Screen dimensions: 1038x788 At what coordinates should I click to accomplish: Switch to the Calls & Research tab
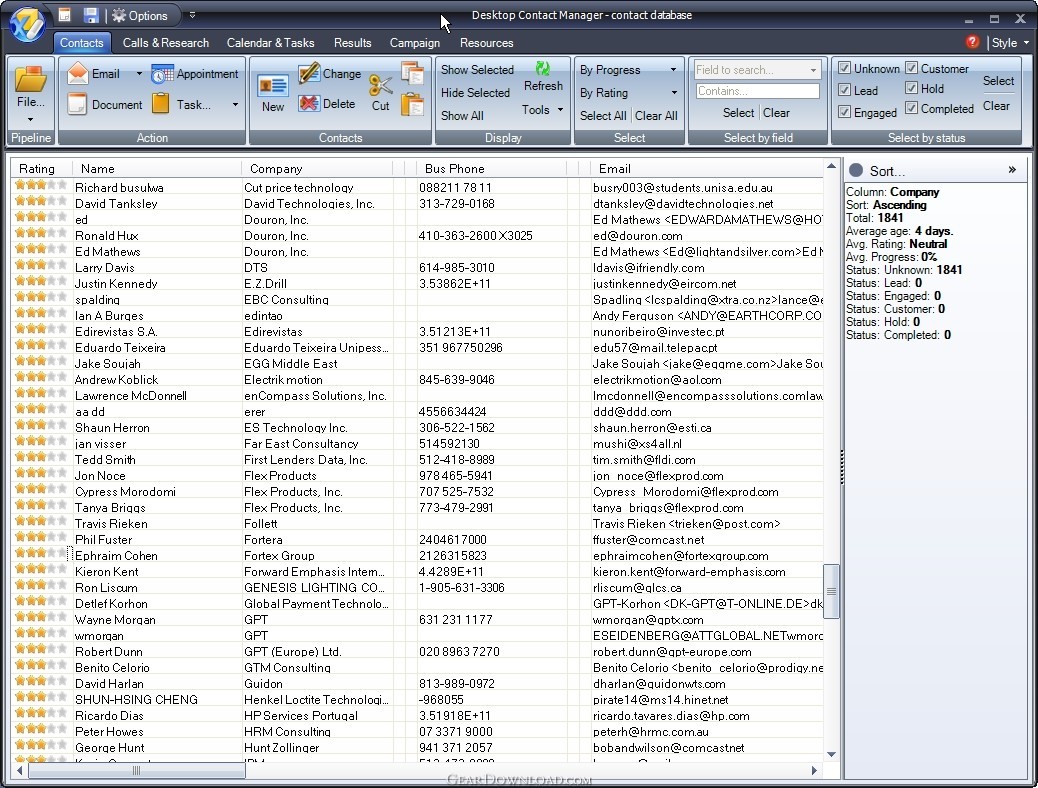166,43
